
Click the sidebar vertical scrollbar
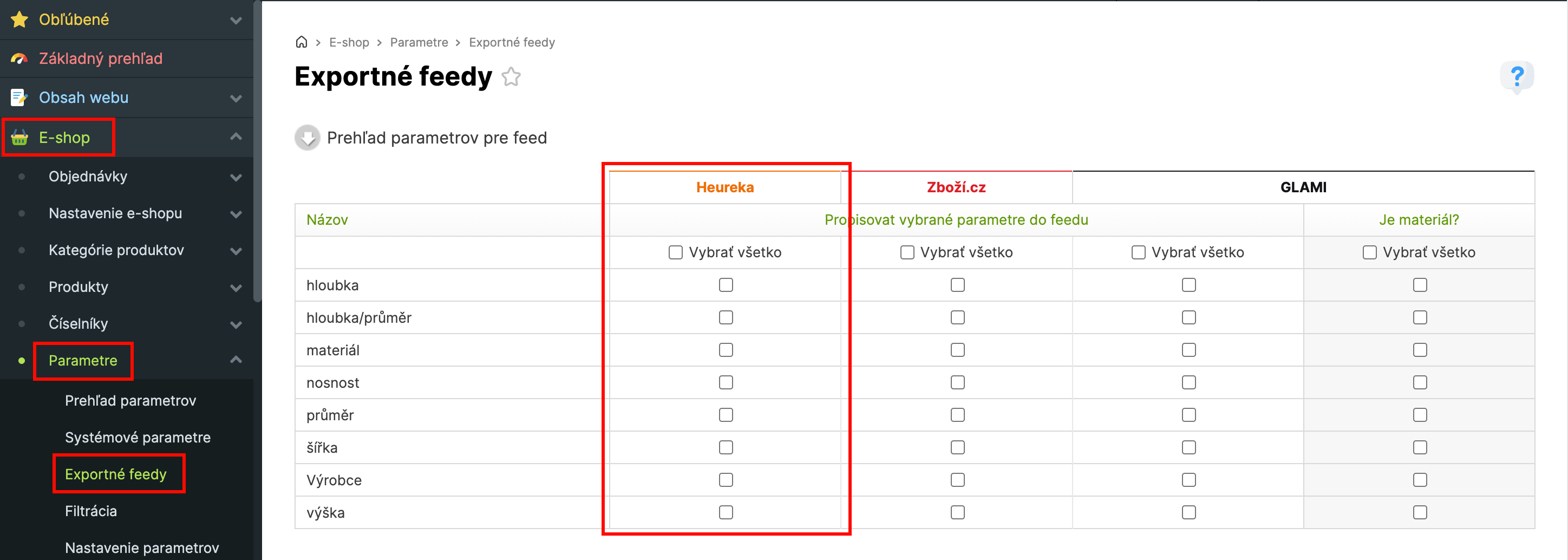pos(258,152)
